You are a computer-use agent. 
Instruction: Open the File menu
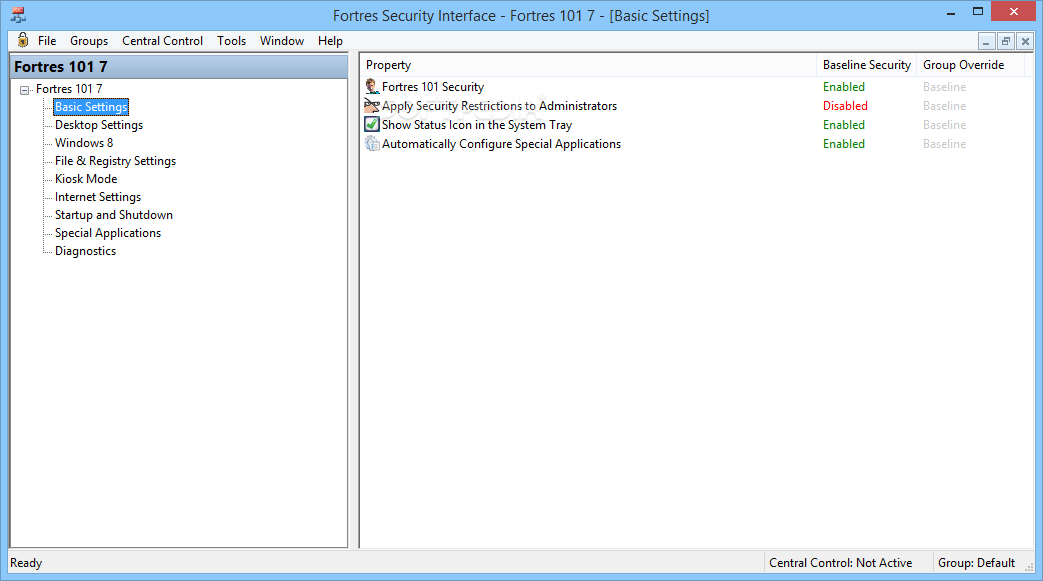(x=47, y=41)
